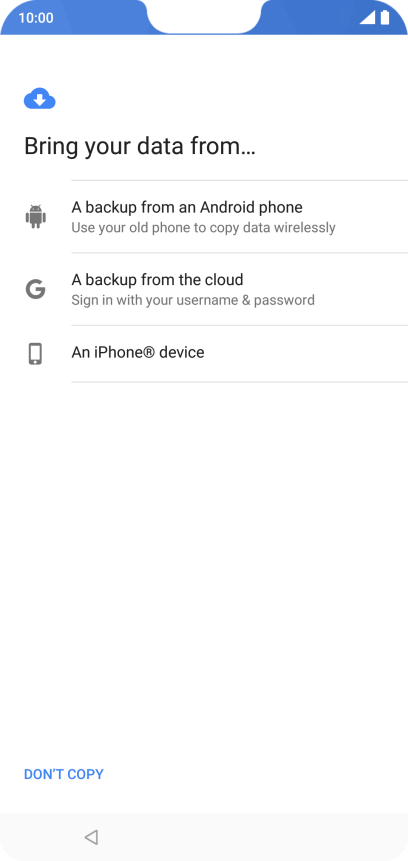Tap the 10:00 clock in status bar
408x861 pixels.
click(x=36, y=18)
